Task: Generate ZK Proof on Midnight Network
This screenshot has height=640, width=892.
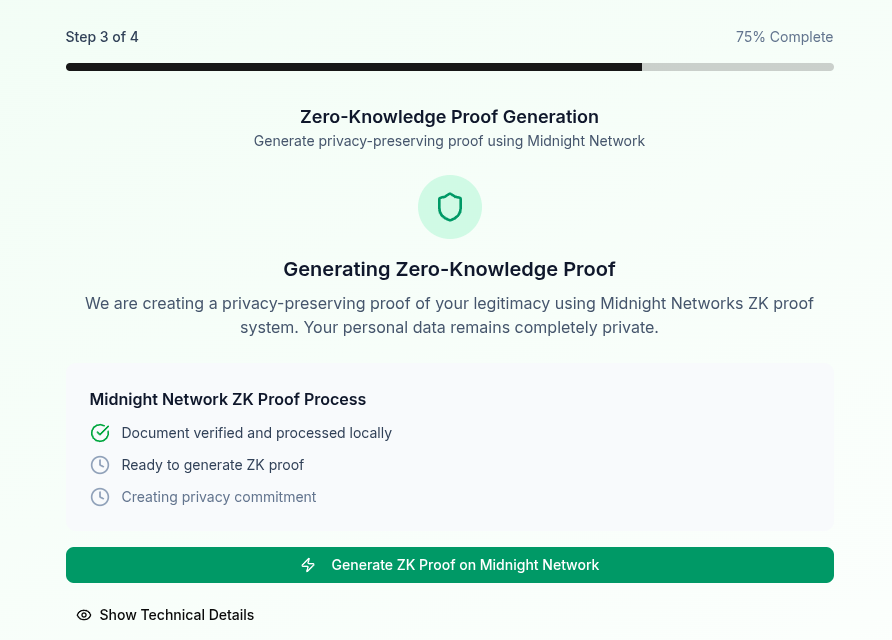Action: 449,565
